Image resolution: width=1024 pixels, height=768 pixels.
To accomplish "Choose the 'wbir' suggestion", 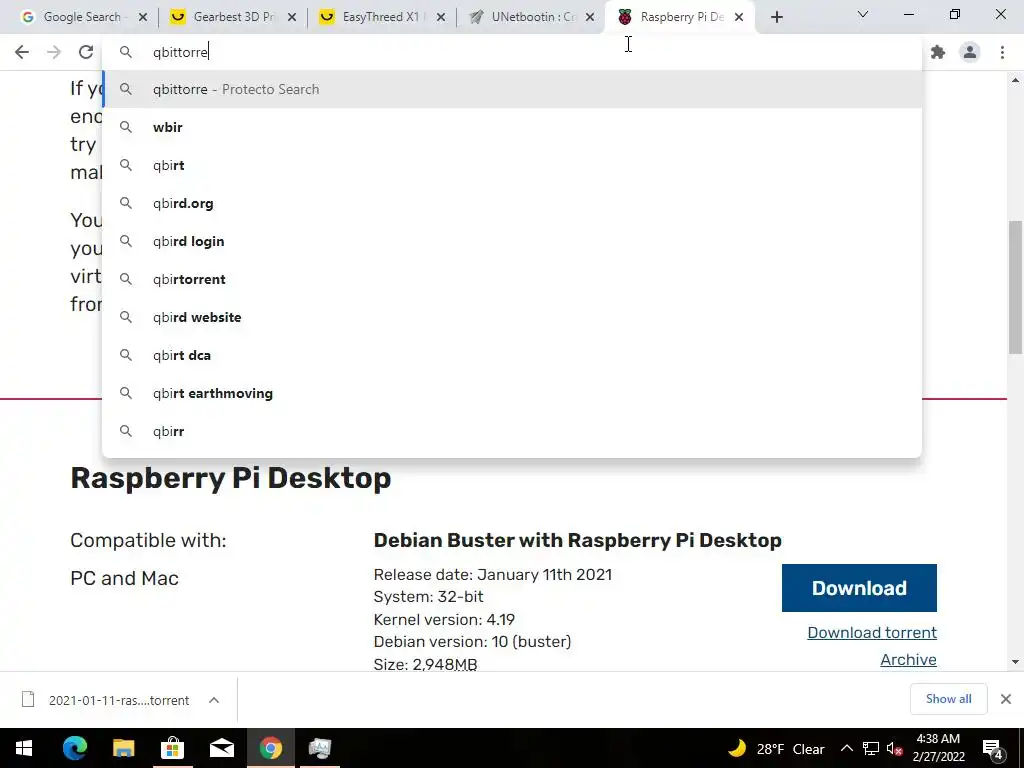I will tap(512, 127).
